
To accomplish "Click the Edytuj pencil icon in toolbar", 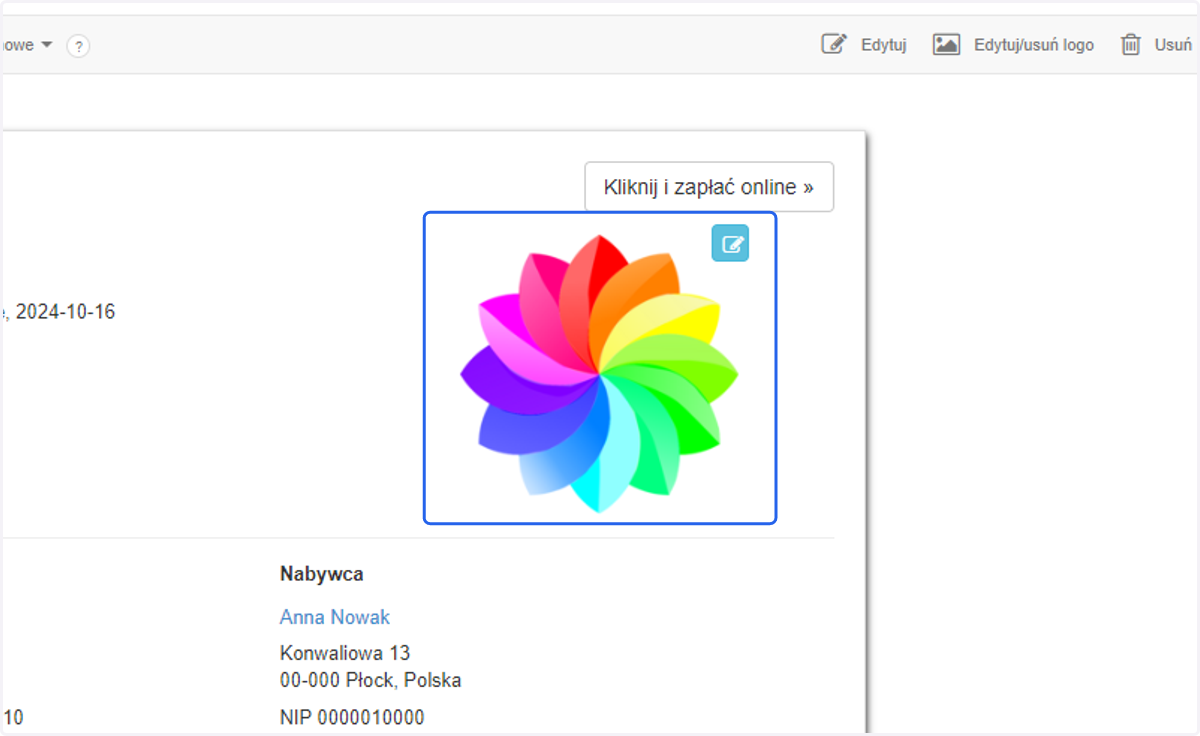I will click(x=834, y=44).
